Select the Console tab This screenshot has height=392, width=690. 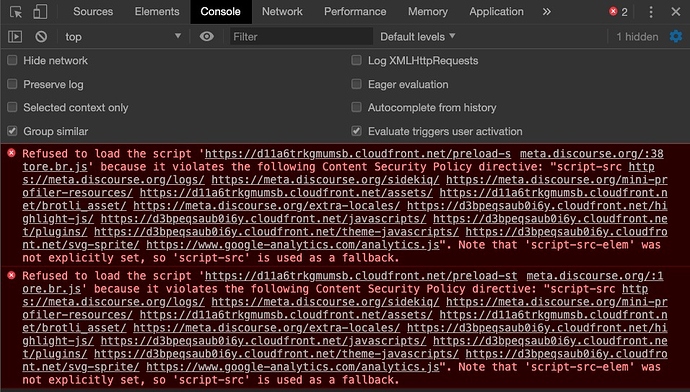220,12
